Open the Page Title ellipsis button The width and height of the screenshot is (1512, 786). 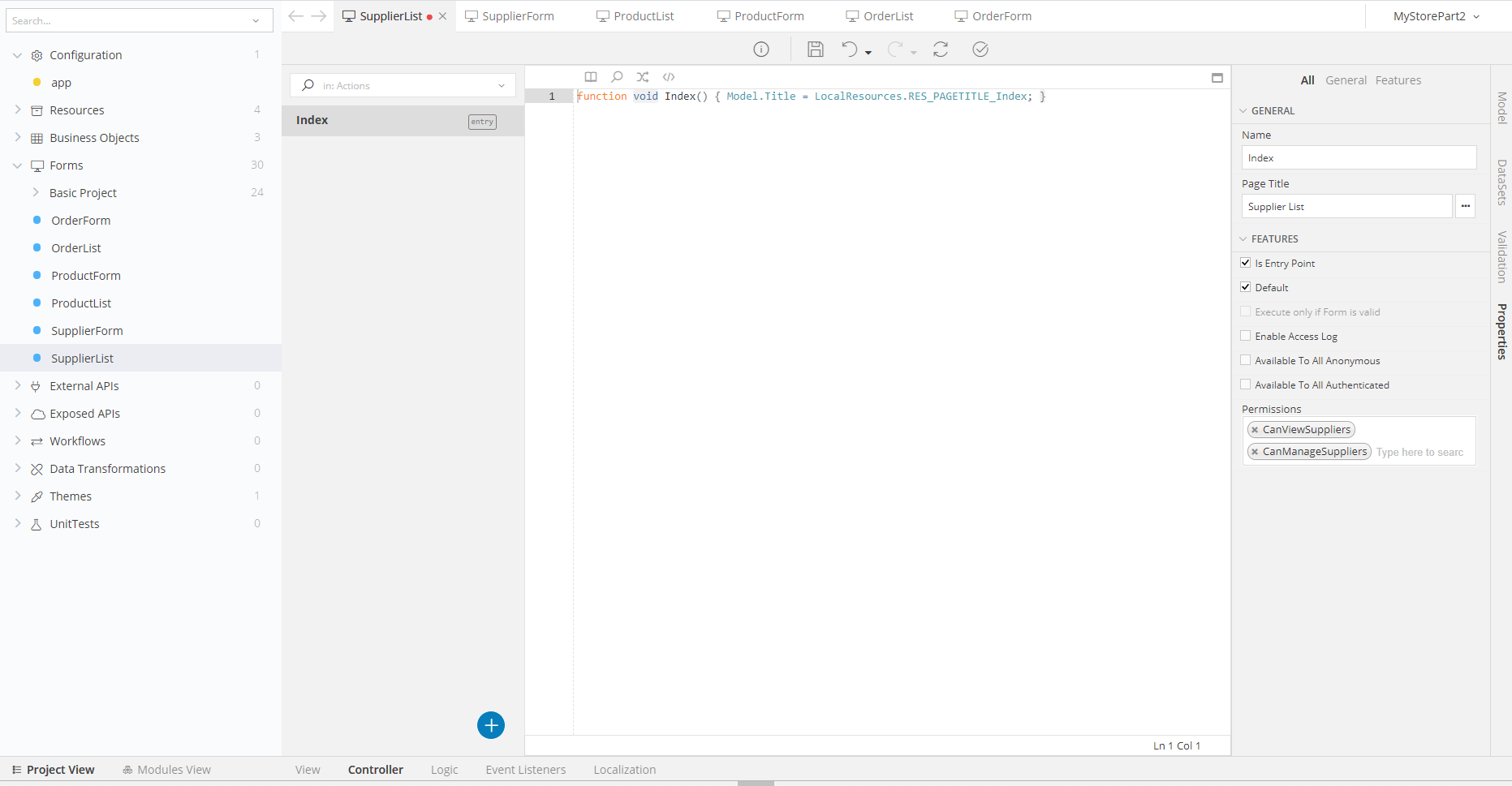coord(1465,206)
